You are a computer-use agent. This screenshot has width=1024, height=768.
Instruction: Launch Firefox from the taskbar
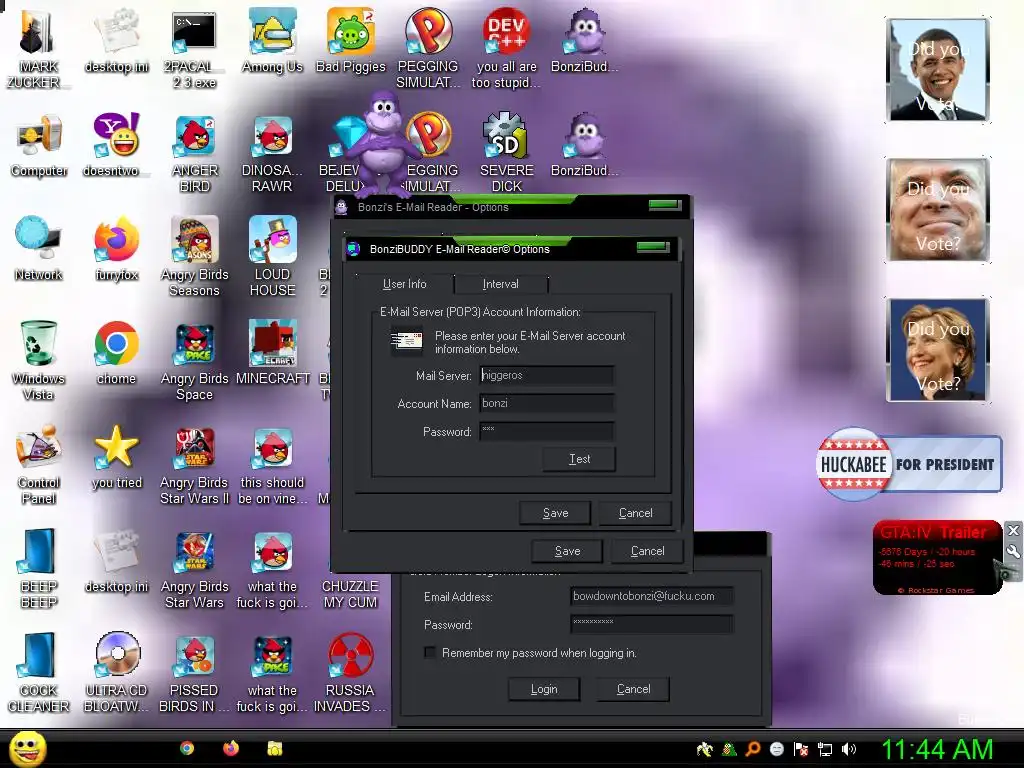pos(231,748)
